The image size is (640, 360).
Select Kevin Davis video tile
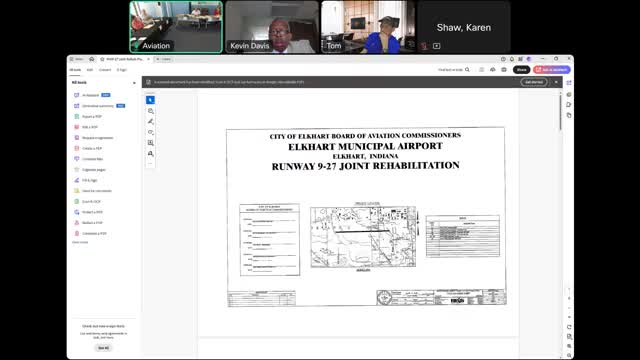[272, 27]
